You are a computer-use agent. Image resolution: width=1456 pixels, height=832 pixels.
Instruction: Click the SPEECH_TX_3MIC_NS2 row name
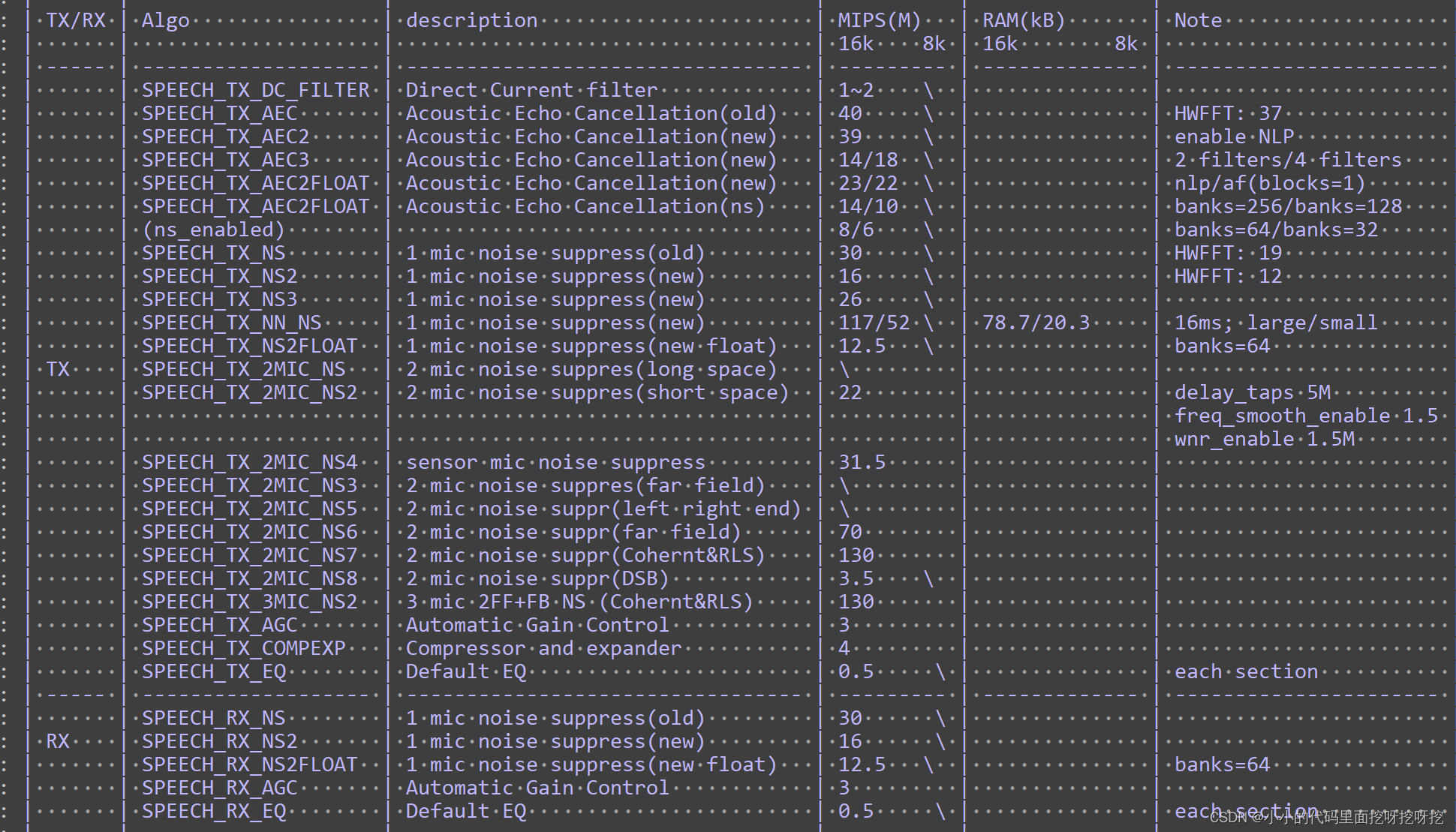point(249,602)
